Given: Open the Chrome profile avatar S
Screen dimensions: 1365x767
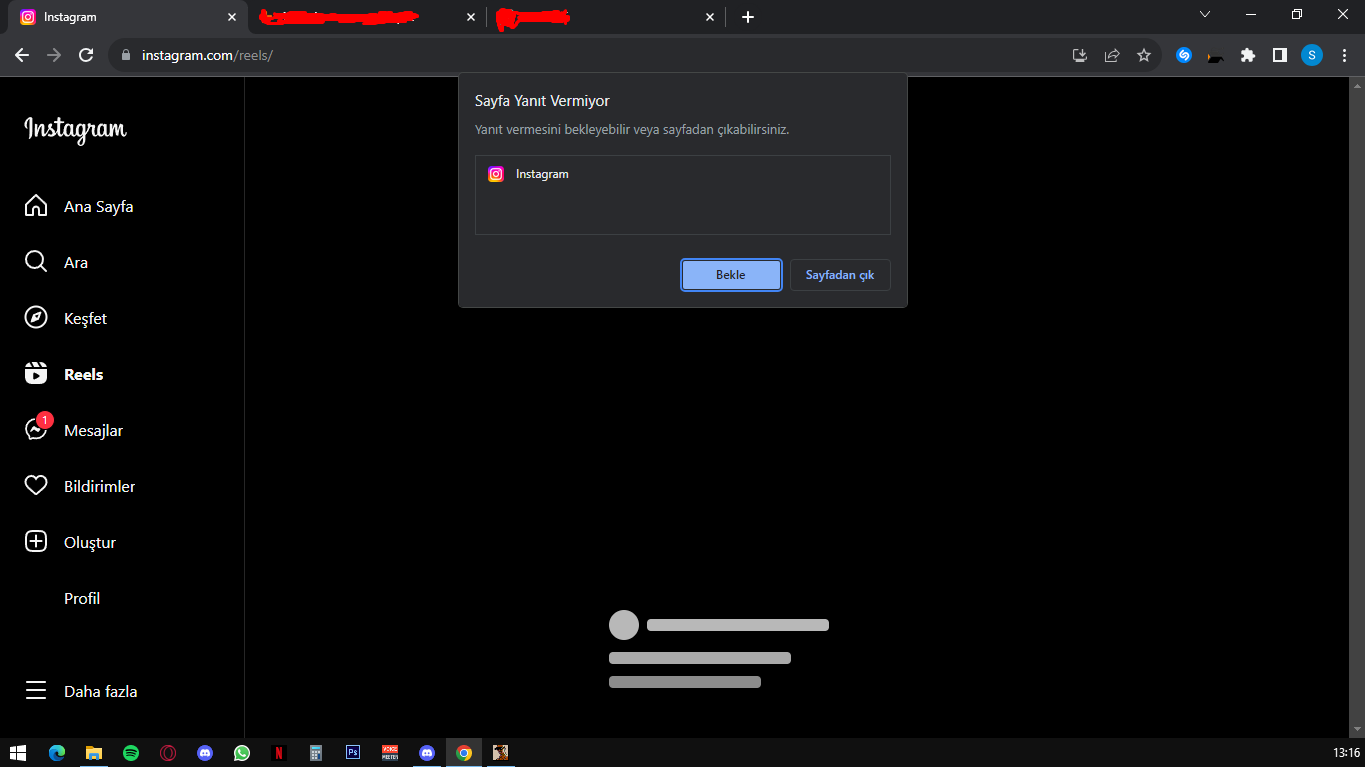Looking at the screenshot, I should click(x=1312, y=56).
